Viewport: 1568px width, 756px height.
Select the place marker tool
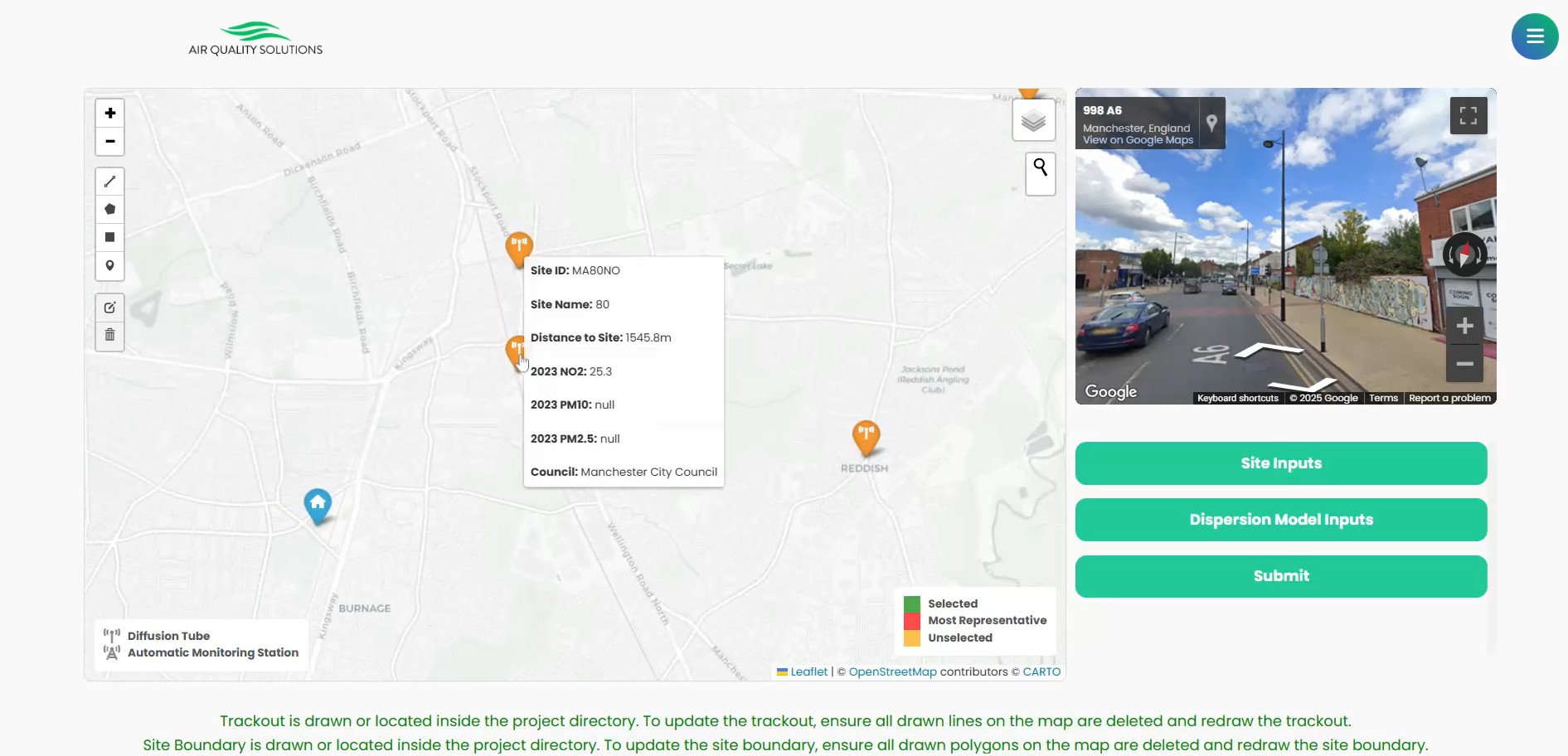[x=109, y=266]
